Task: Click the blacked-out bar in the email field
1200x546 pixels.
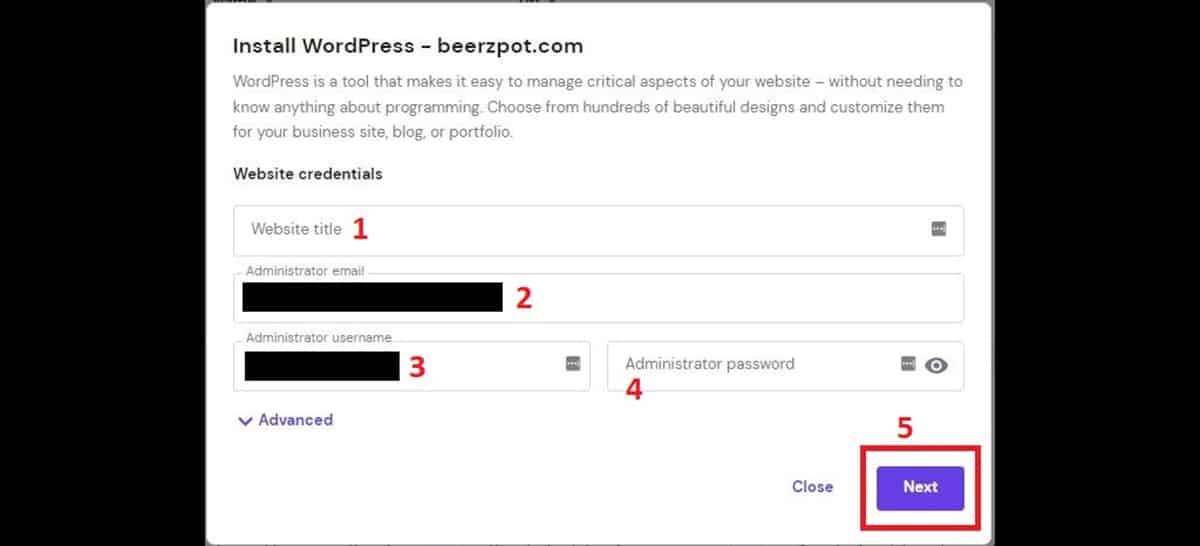Action: coord(372,297)
